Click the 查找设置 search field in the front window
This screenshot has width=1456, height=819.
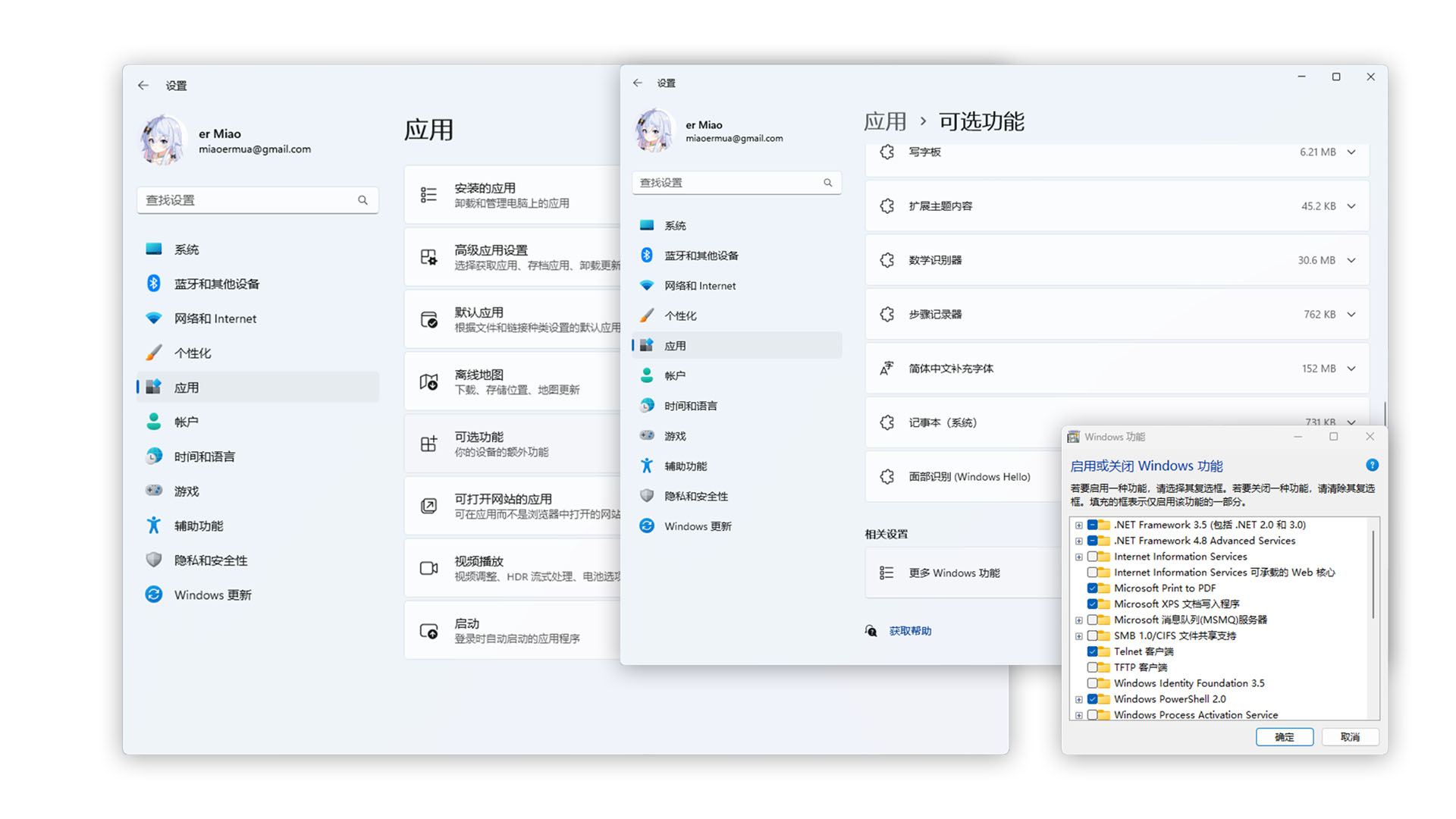point(728,183)
